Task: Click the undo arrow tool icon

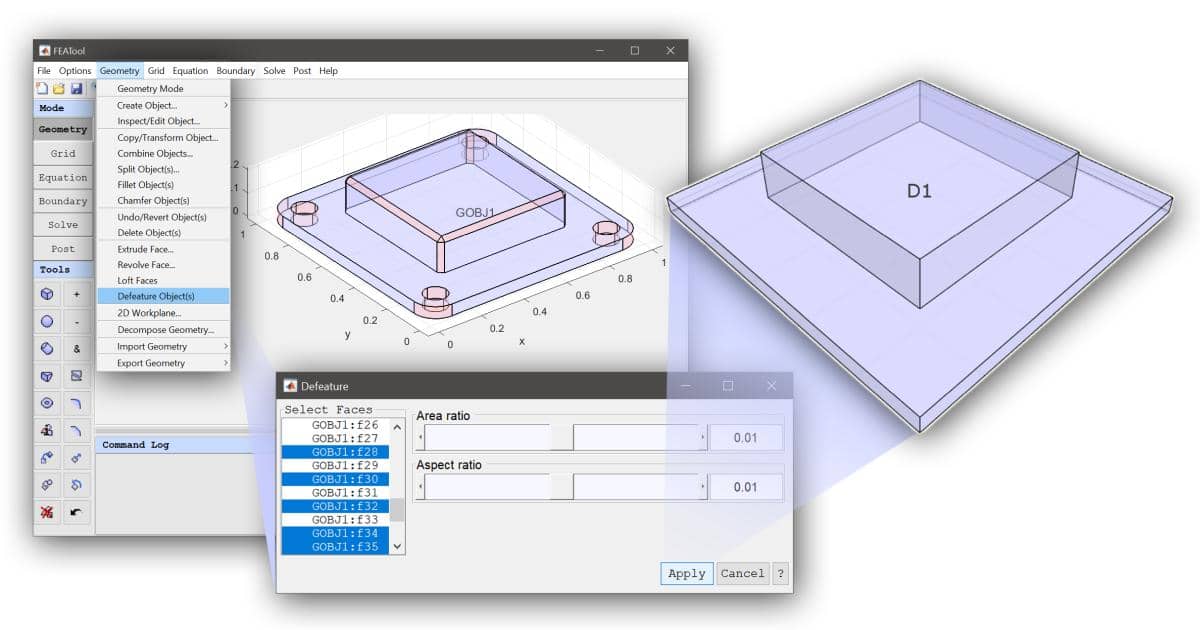Action: (77, 512)
